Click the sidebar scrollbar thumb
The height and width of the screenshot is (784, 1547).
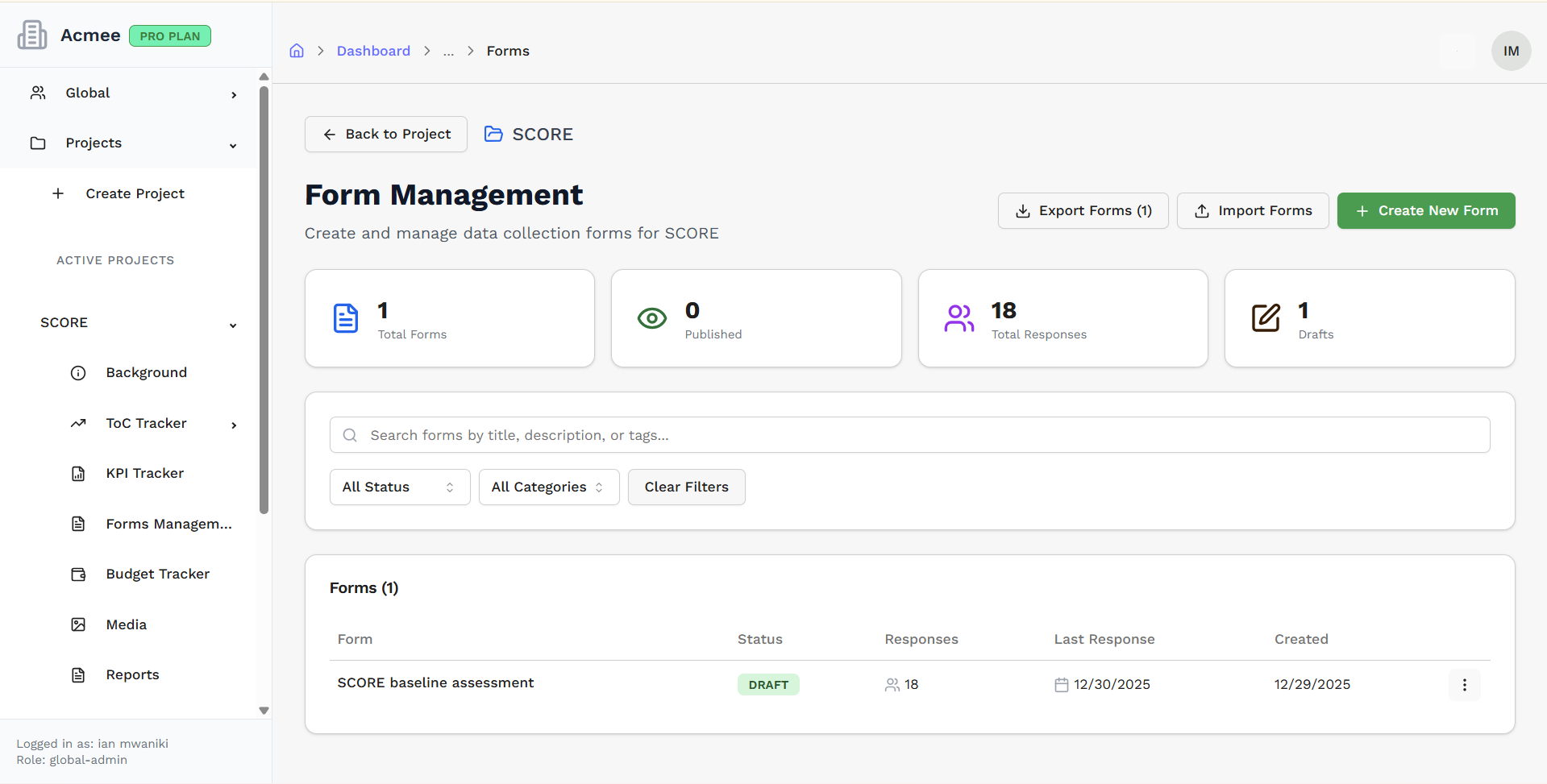[264, 300]
